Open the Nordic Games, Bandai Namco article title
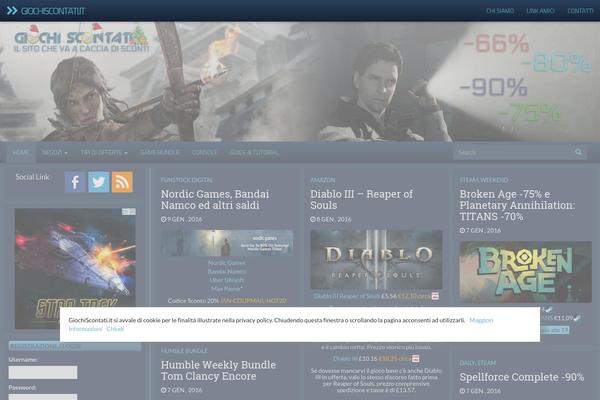 tap(215, 199)
